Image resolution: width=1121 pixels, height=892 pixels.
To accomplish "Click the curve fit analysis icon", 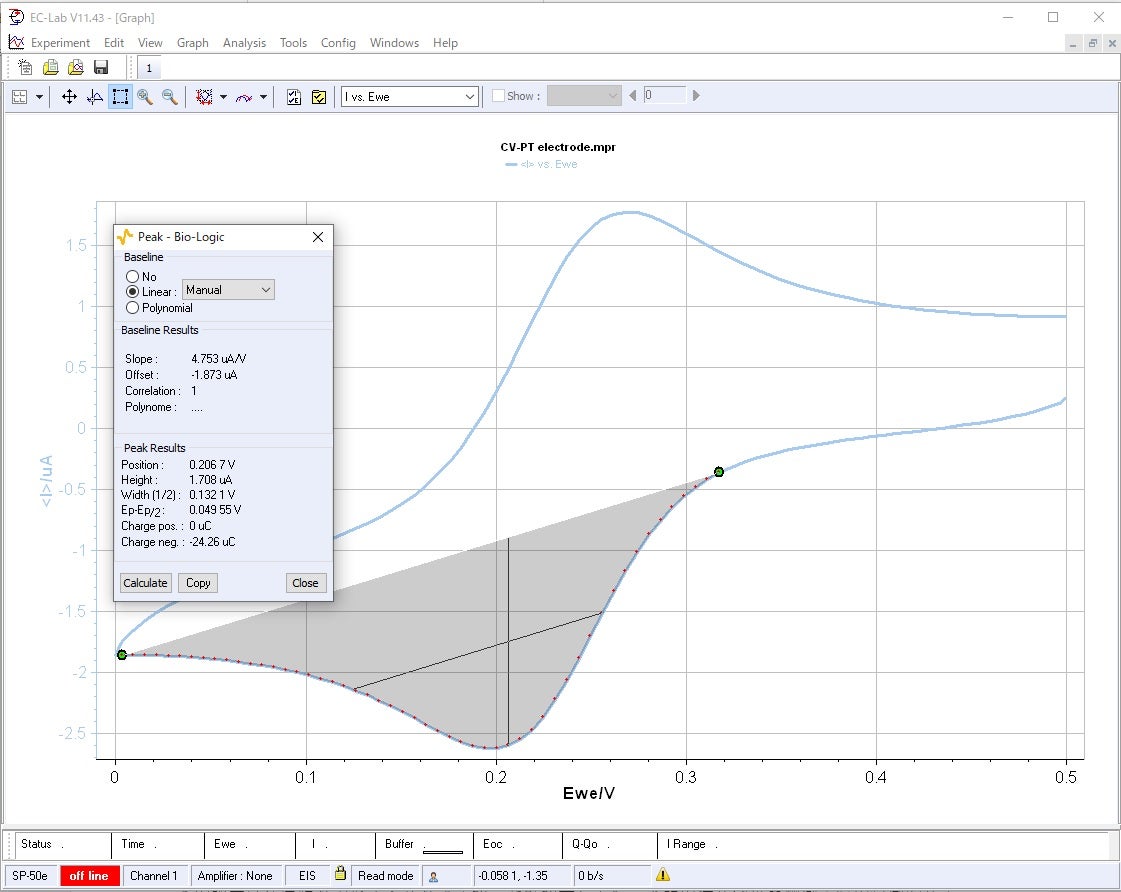I will point(244,96).
